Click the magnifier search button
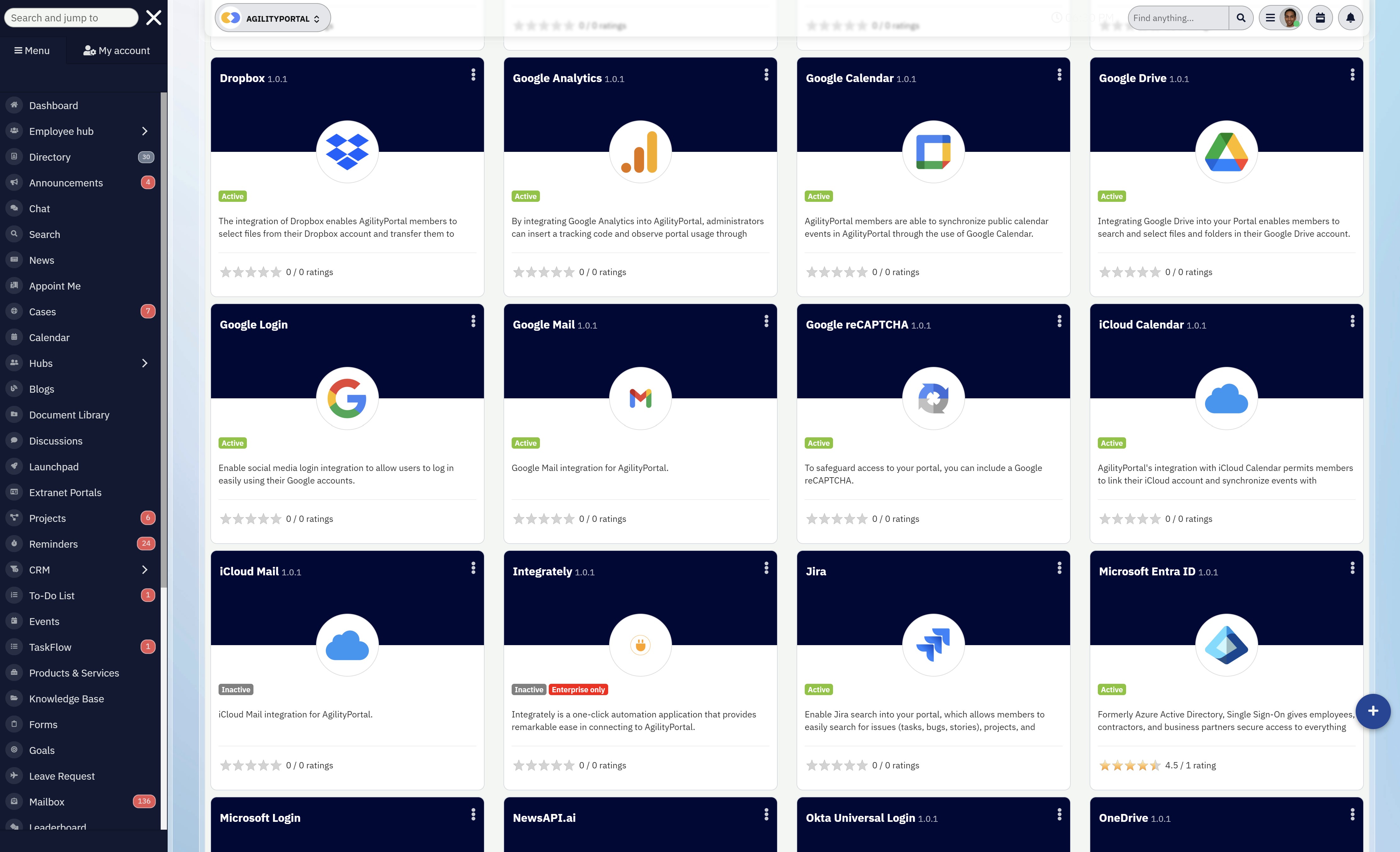This screenshot has width=1400, height=852. pos(1241,18)
